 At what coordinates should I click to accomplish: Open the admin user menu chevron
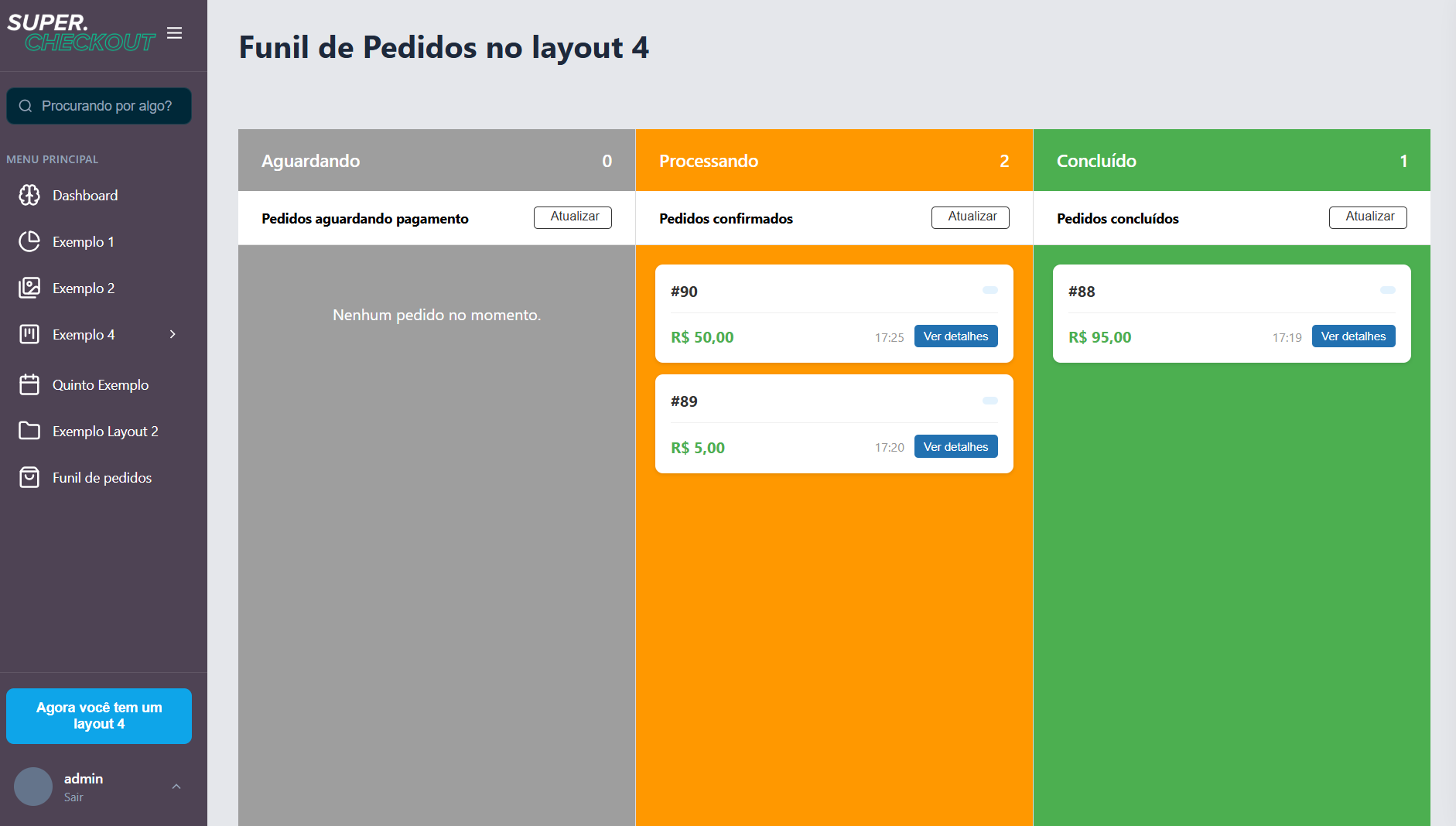point(176,787)
